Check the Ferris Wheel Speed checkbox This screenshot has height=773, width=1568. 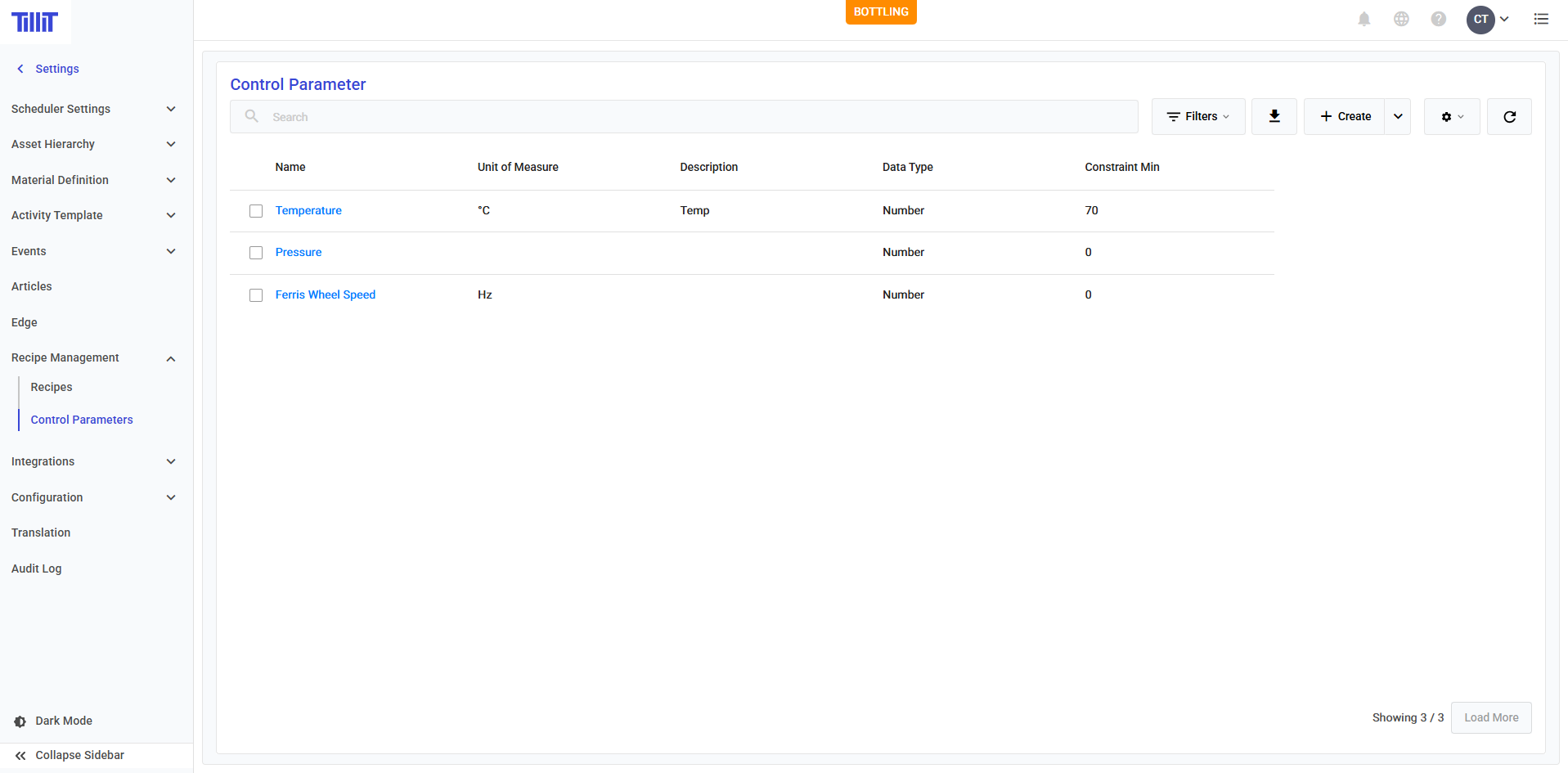256,295
